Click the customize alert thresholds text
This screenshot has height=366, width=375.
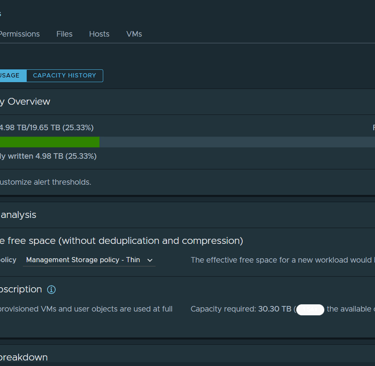45,182
